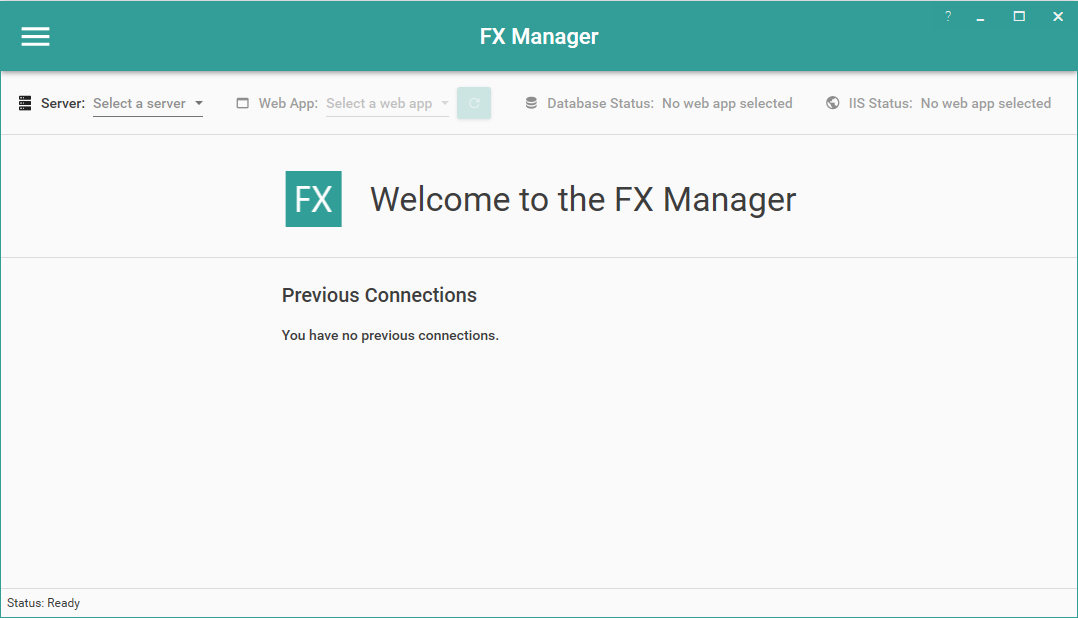Minimize the FX Manager window
Viewport: 1078px width, 618px height.
point(980,16)
